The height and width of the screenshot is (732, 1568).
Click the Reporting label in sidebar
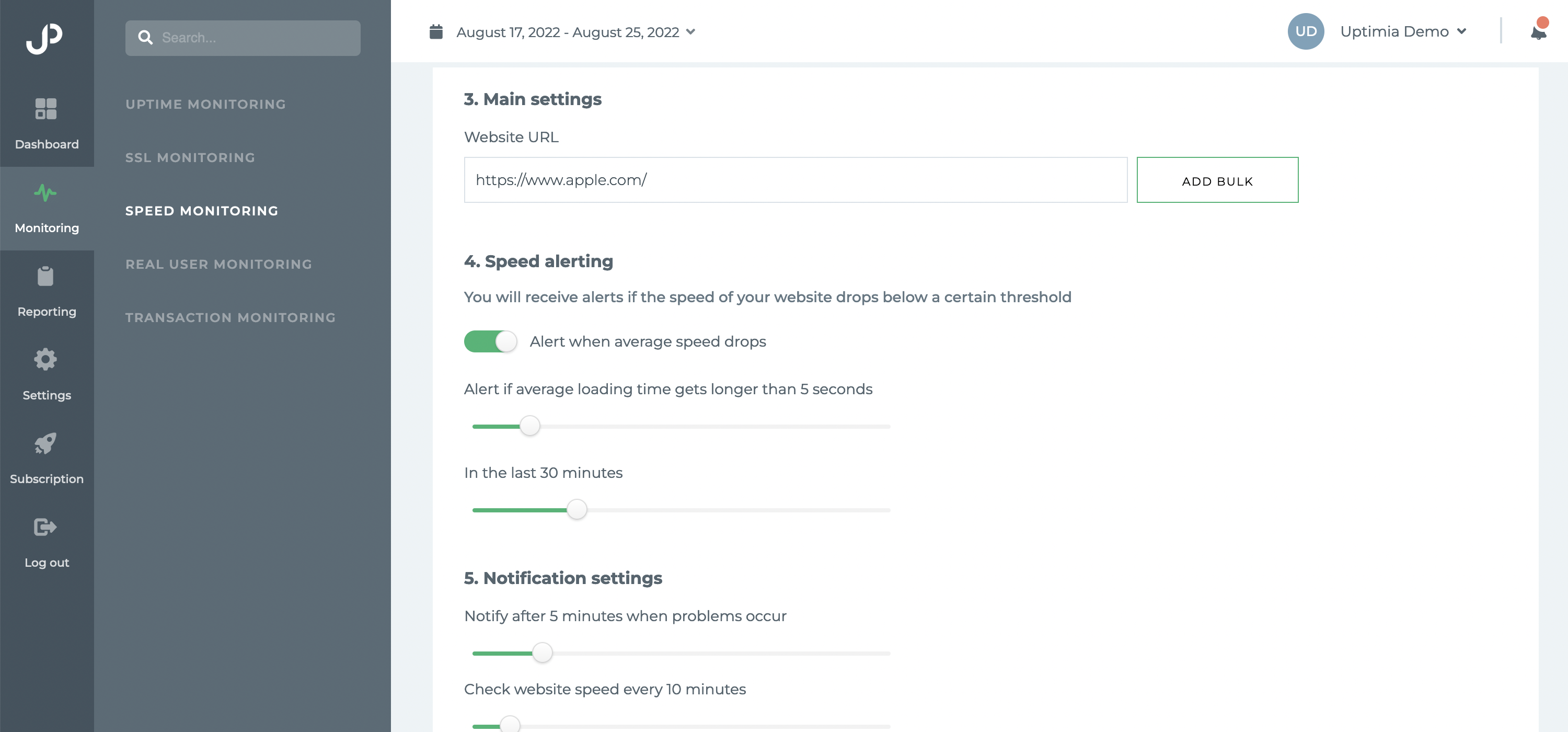[47, 312]
